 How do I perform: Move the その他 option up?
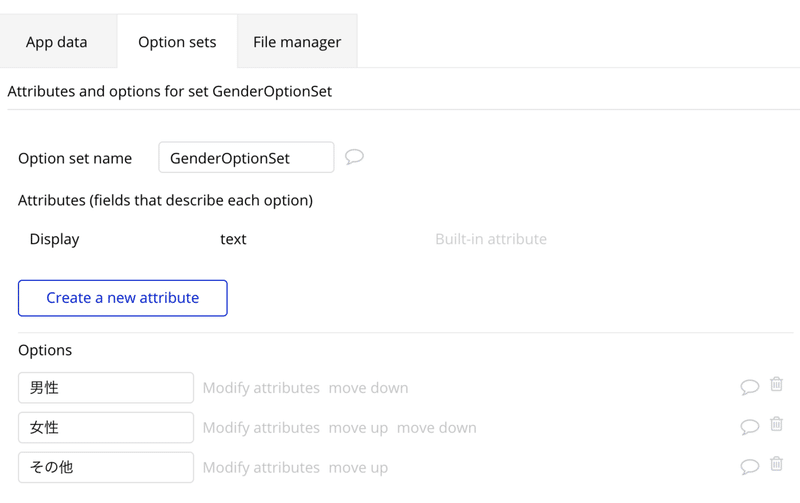point(358,467)
